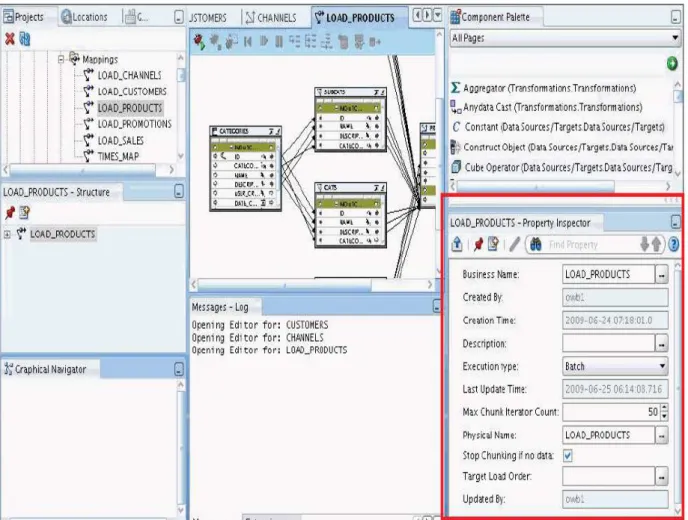Increase Max Chunk Iterator Count with the stepper
The height and width of the screenshot is (520, 688).
point(664,408)
